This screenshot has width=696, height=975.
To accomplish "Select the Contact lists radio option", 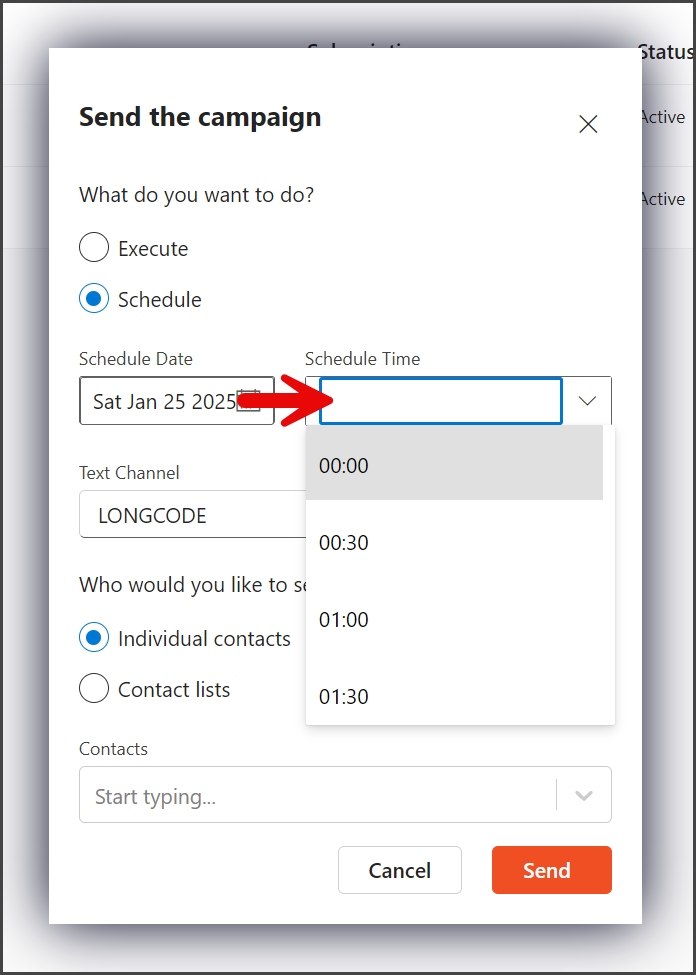I will (94, 688).
